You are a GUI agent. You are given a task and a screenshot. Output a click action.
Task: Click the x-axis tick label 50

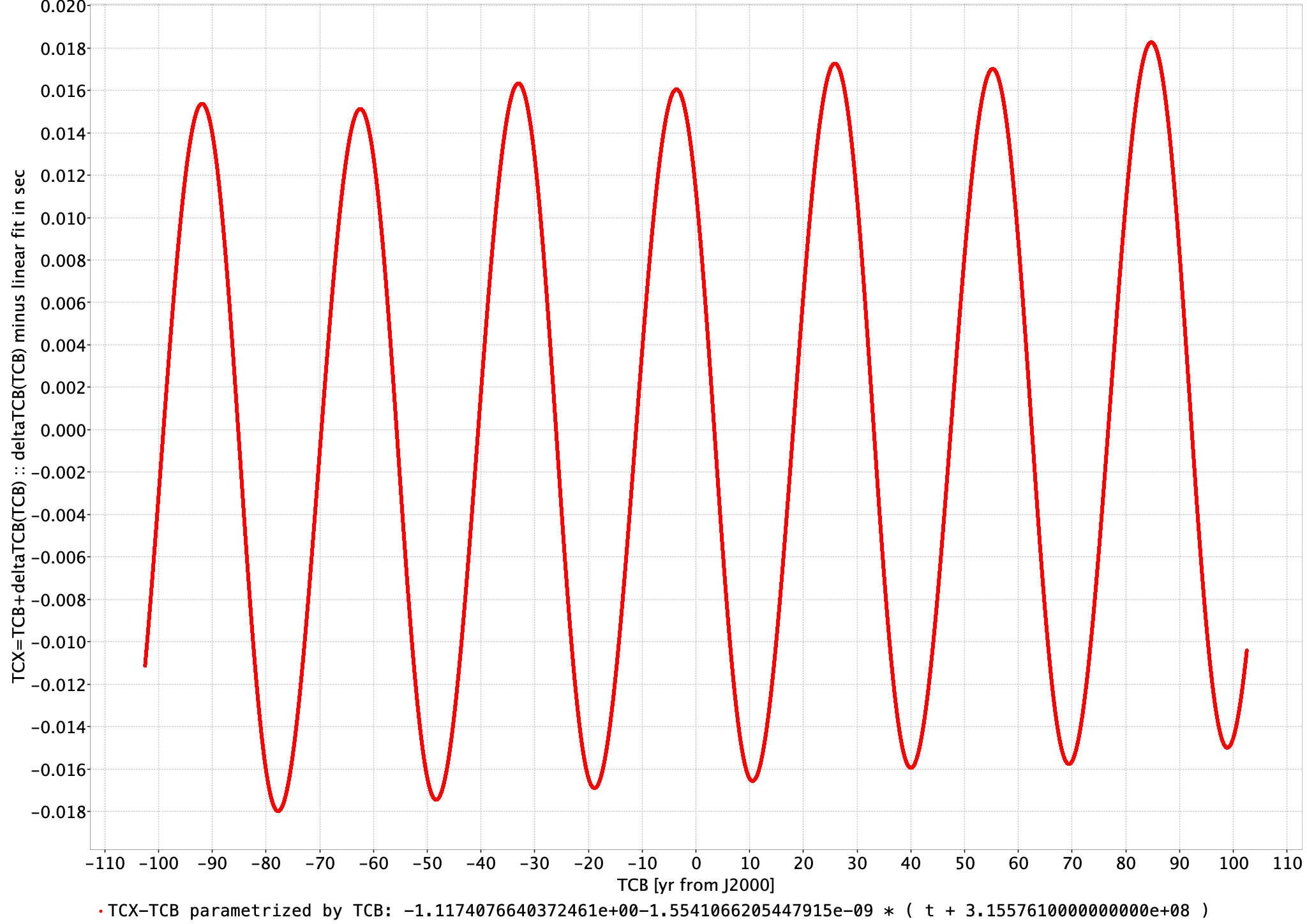point(965,863)
